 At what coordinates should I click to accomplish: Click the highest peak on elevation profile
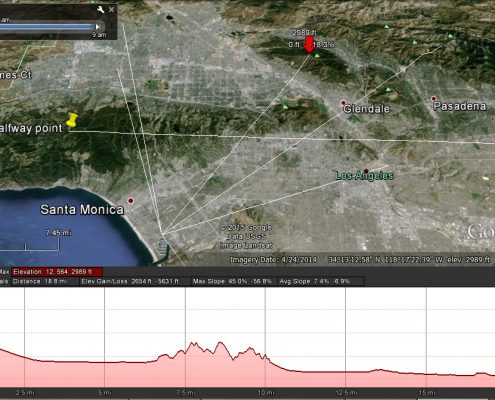(220, 342)
